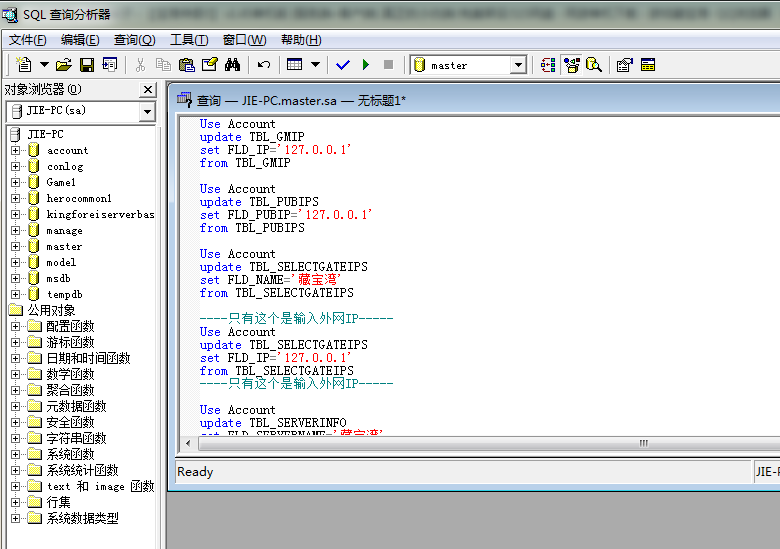Click the Object Search magnifier icon
This screenshot has height=549, width=780.
click(594, 65)
